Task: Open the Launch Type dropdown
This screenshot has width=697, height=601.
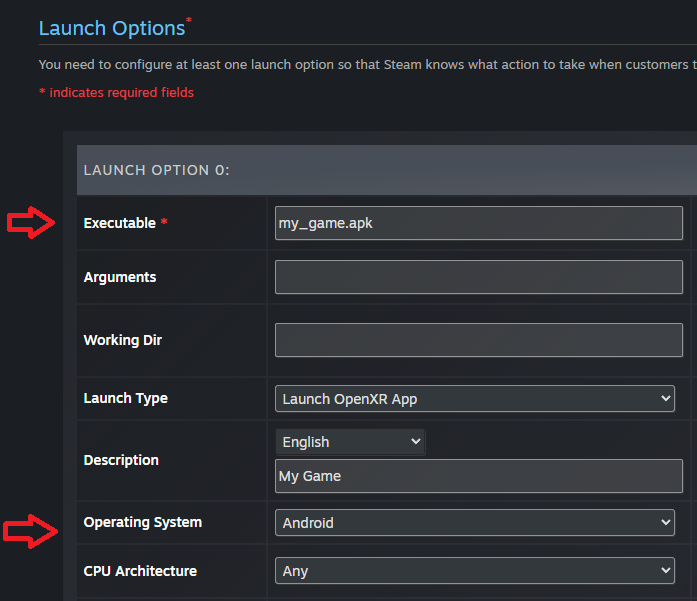Action: pos(475,399)
